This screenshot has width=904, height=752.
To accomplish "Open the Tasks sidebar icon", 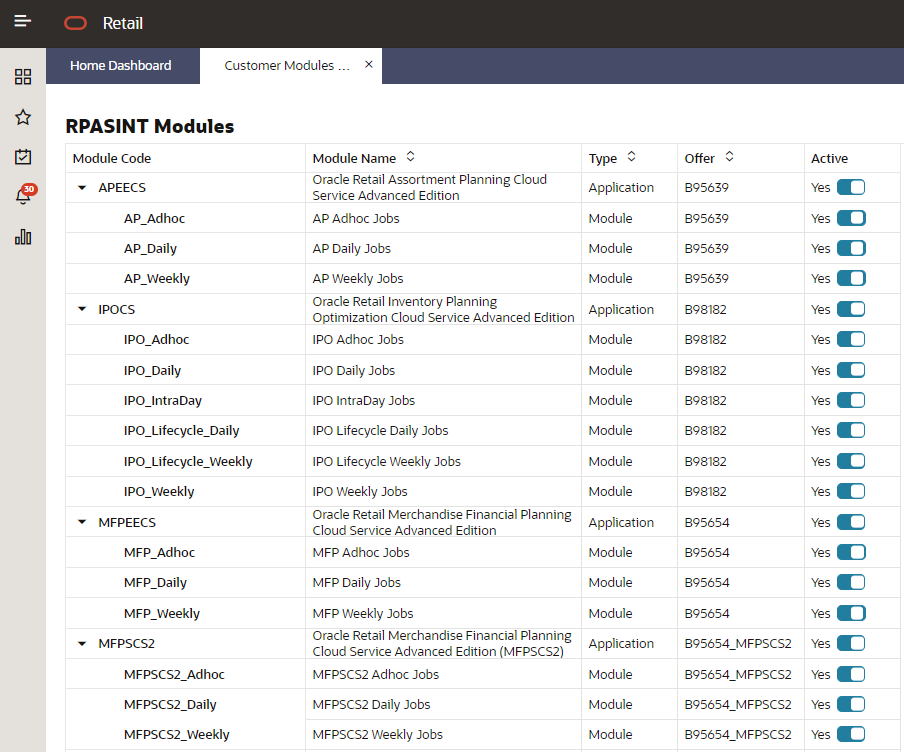I will coord(22,157).
